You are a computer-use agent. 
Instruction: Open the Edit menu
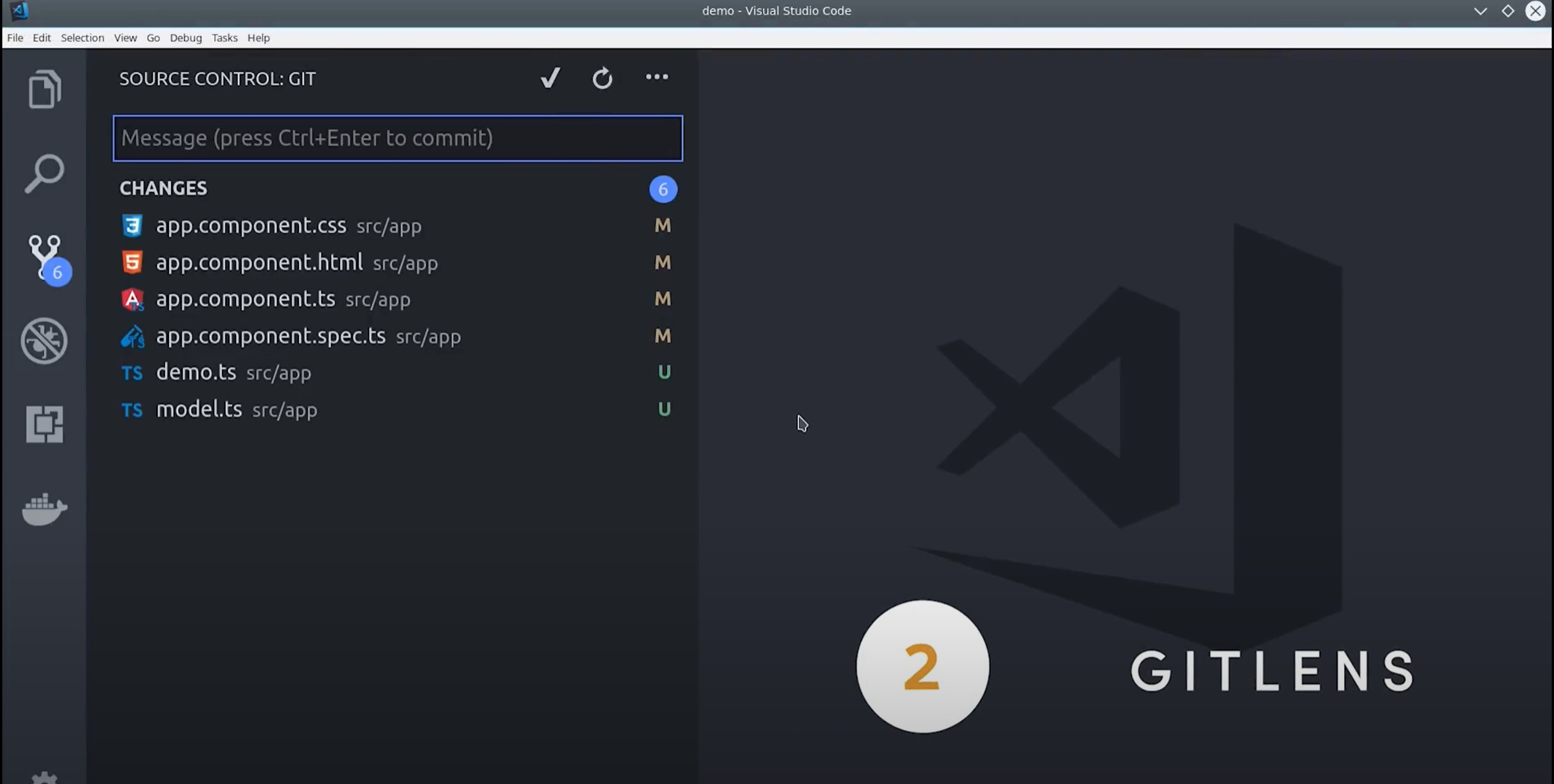click(42, 37)
